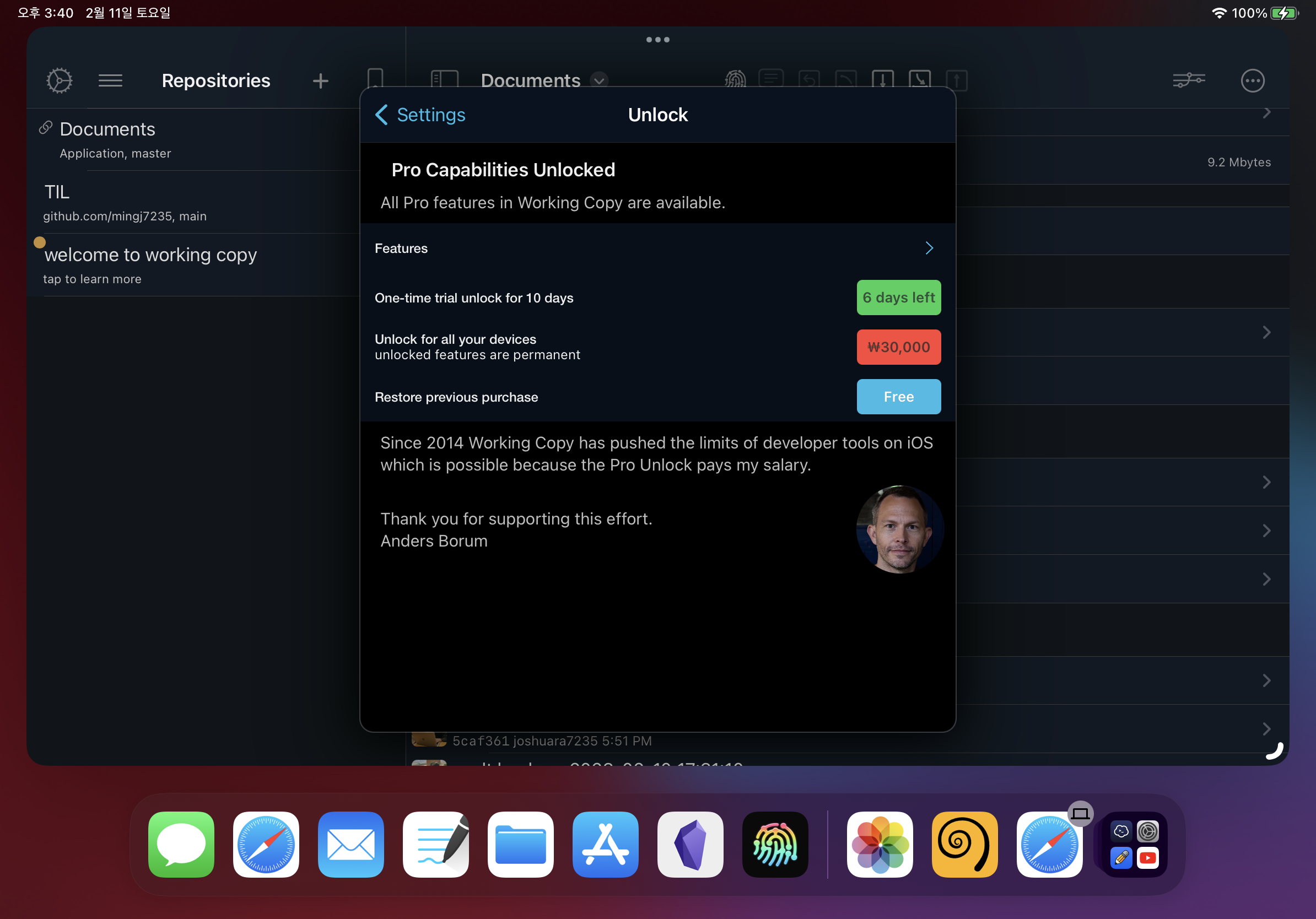Select the Documents repository in sidebar
Viewport: 1316px width, 919px height.
point(192,140)
